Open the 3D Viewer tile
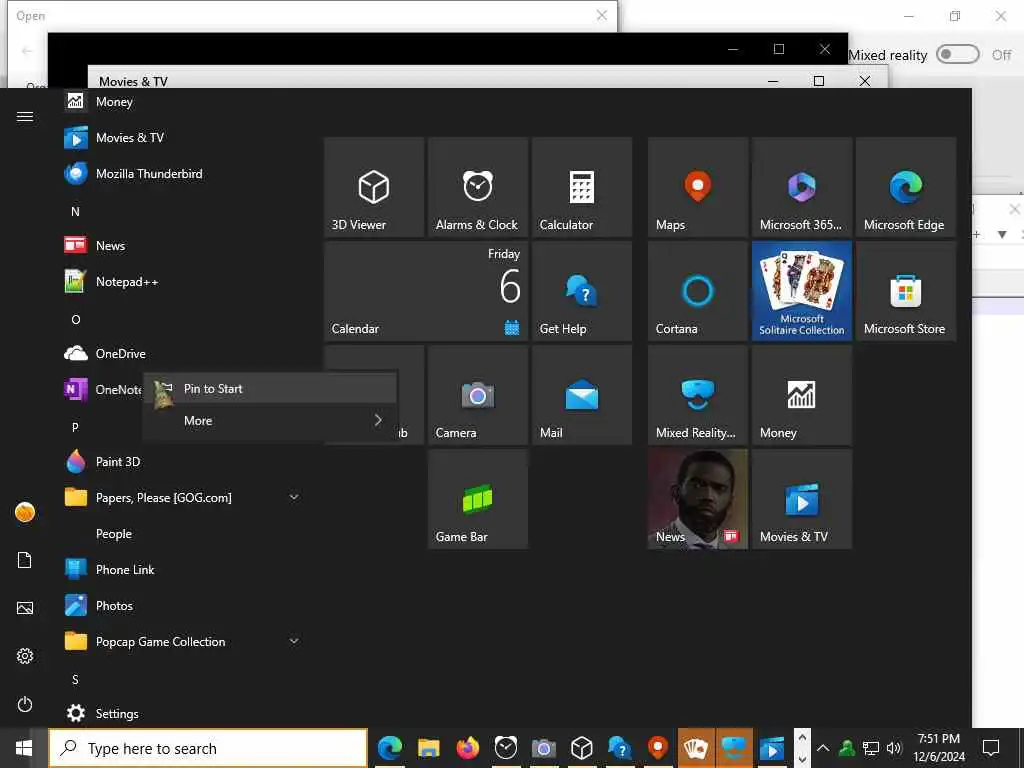 [x=374, y=187]
